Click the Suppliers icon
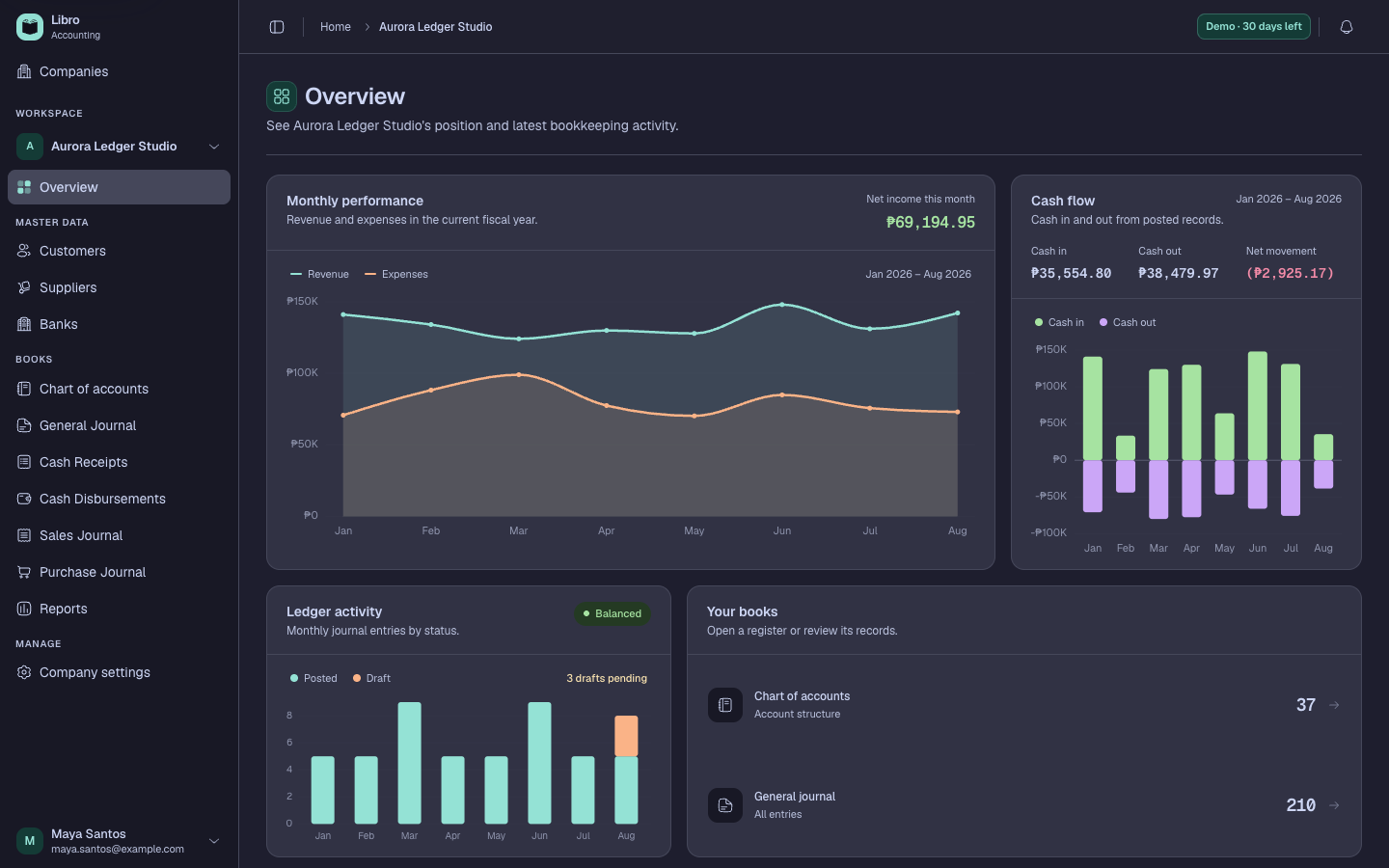Image resolution: width=1389 pixels, height=868 pixels. pos(24,287)
